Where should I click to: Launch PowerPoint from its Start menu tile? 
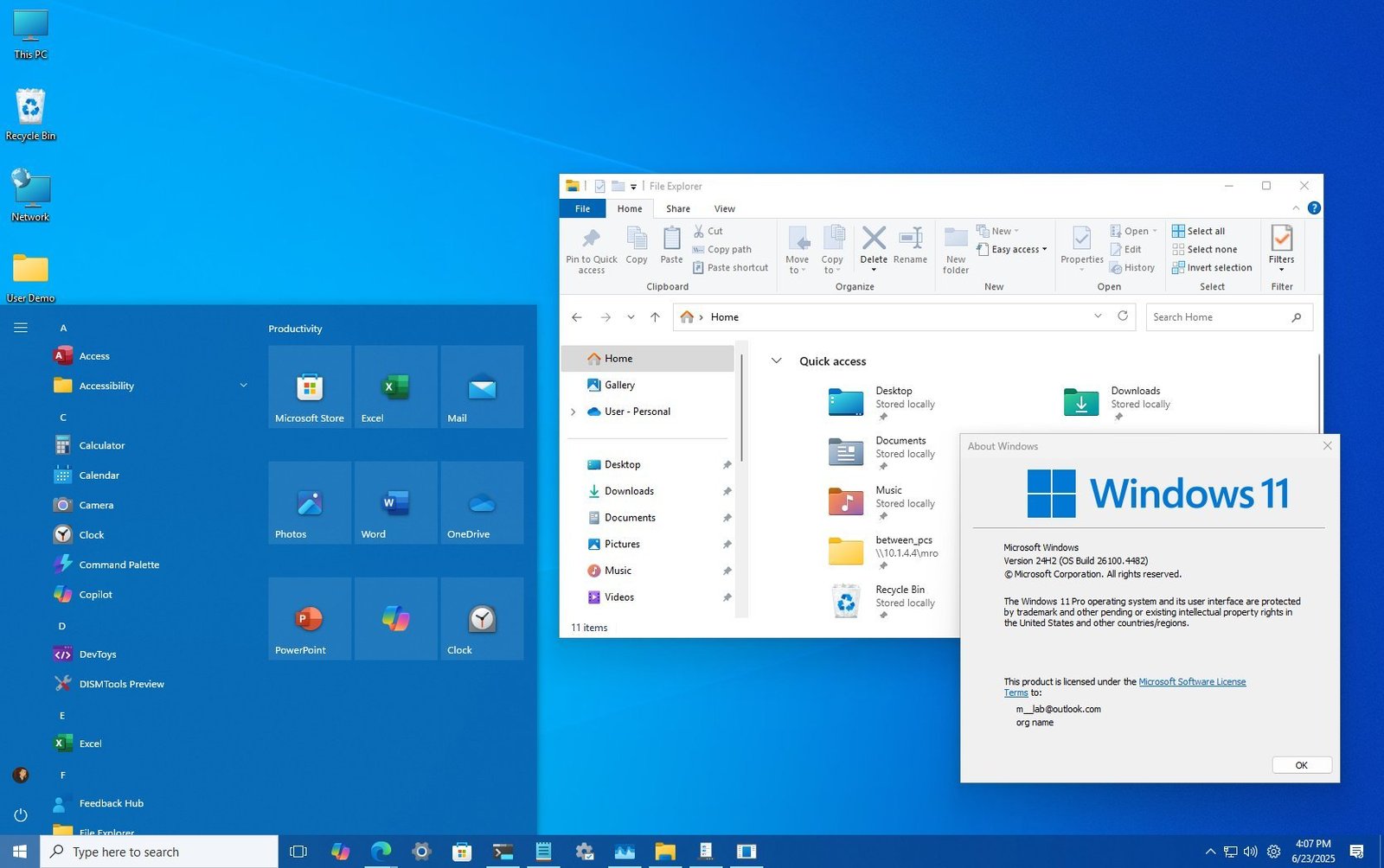309,618
